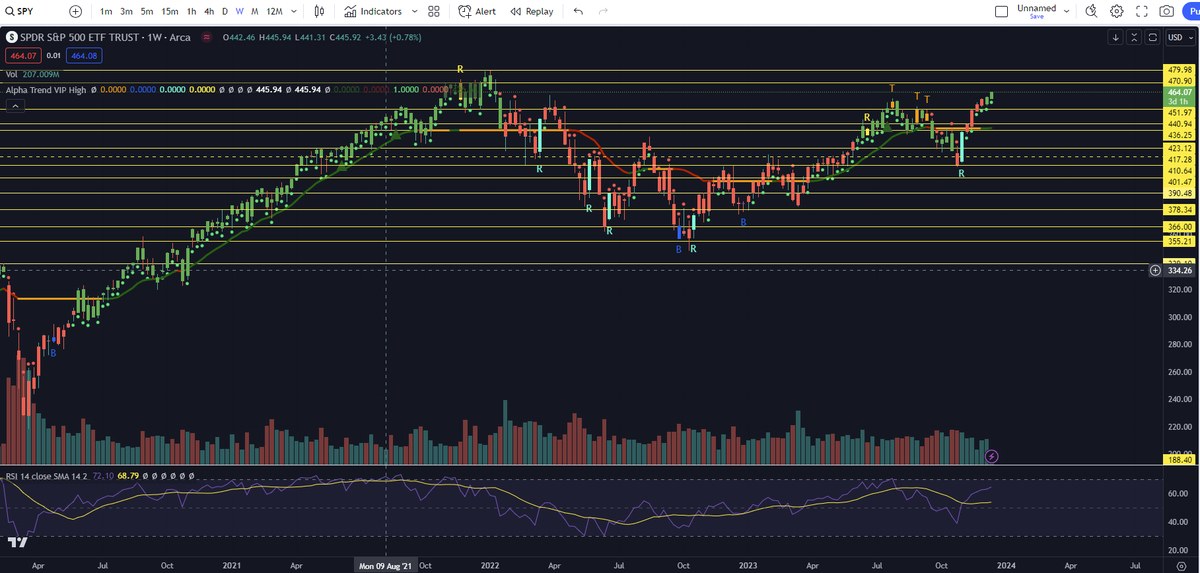Click the 479.98 yellow price label
1200x573 pixels.
tap(1180, 70)
